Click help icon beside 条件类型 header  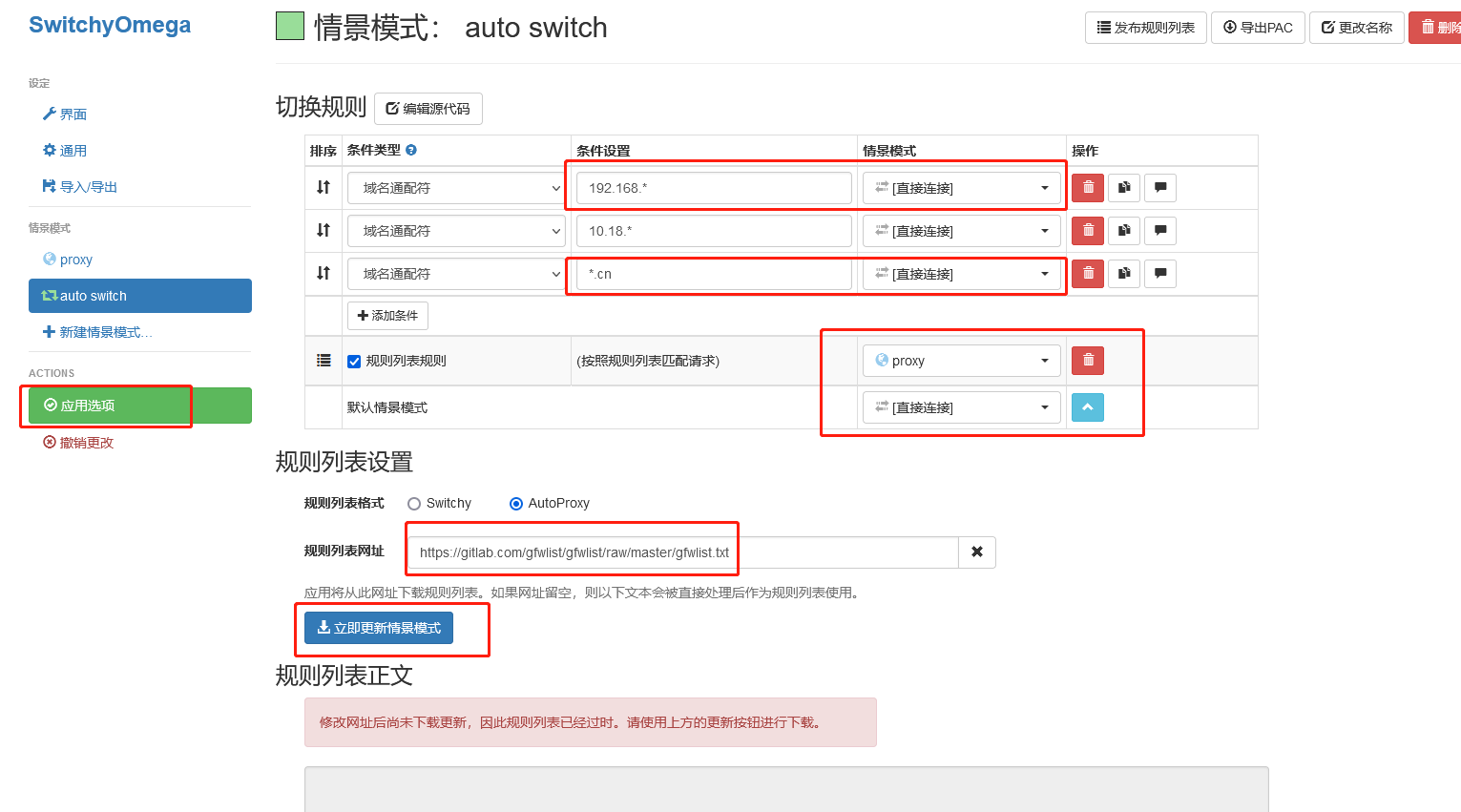(x=411, y=150)
